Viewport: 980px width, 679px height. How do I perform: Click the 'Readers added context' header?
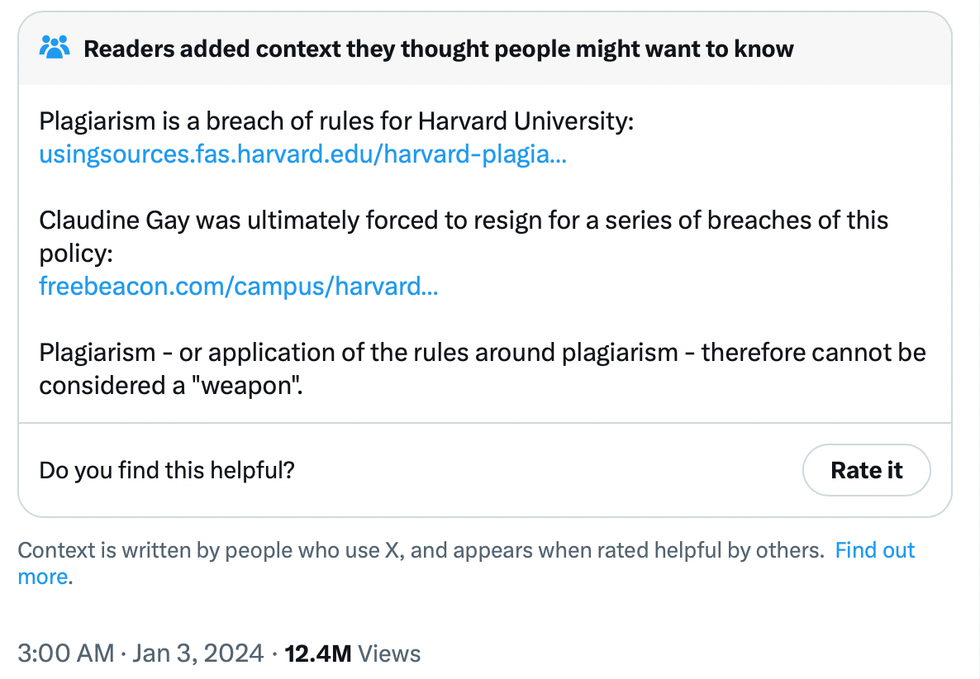pyautogui.click(x=438, y=48)
